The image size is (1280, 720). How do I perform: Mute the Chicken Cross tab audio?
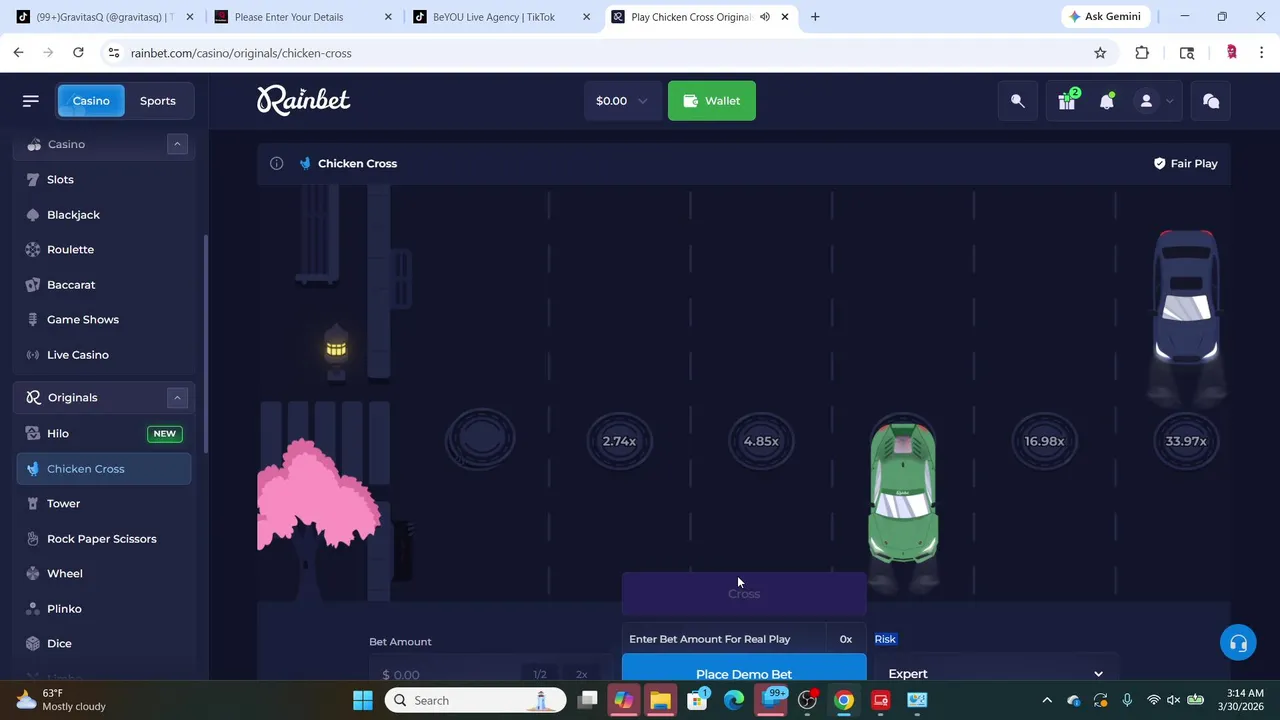pyautogui.click(x=765, y=17)
